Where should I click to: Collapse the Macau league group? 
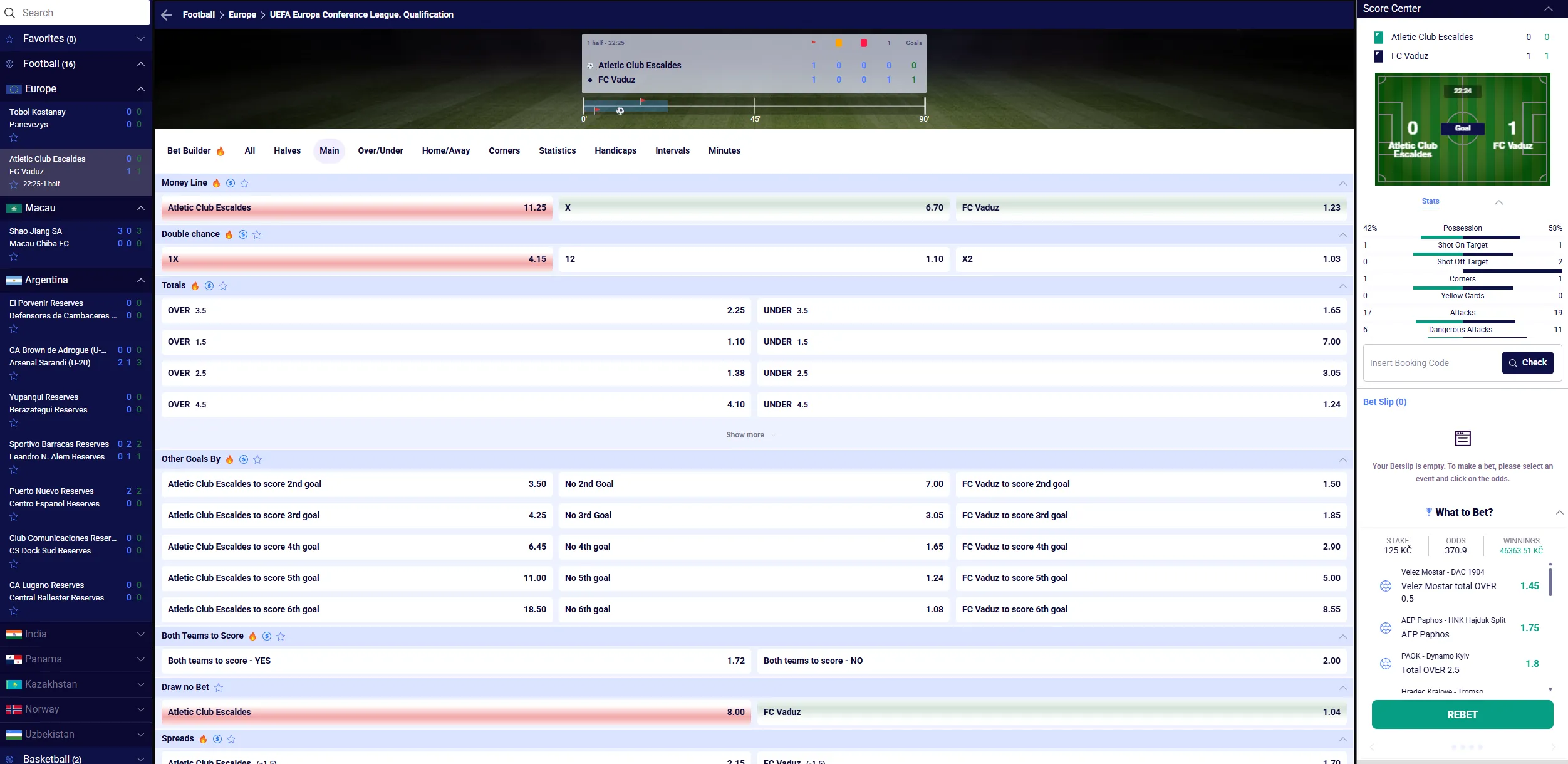click(140, 208)
